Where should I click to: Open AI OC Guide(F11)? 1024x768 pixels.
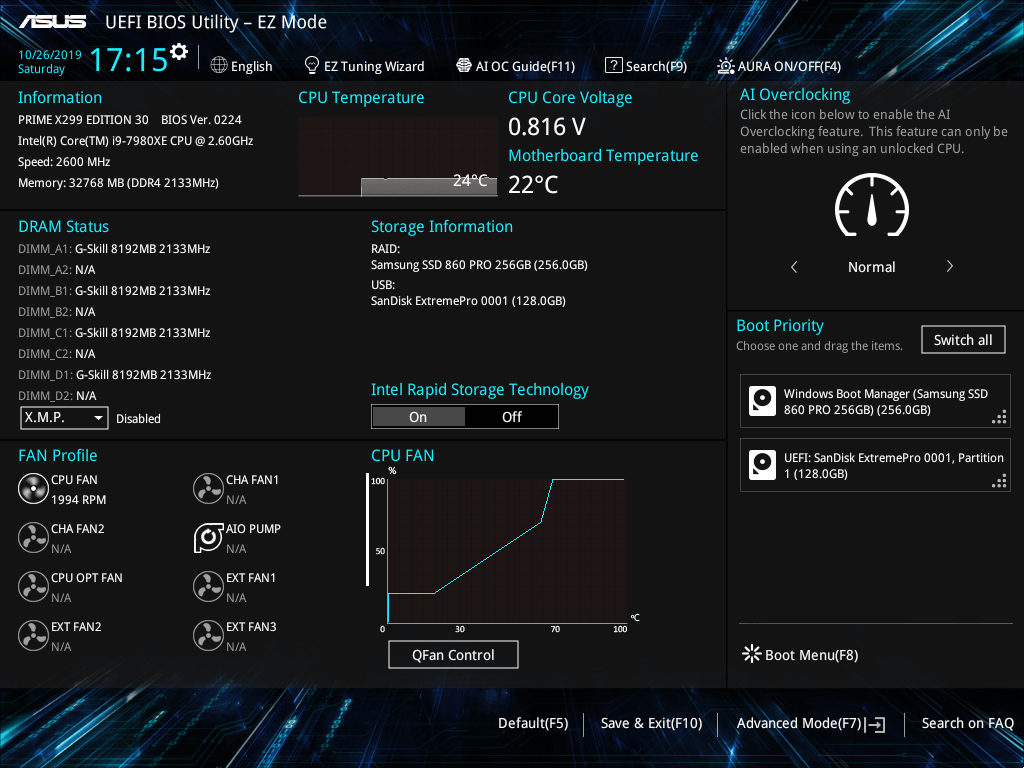(525, 66)
